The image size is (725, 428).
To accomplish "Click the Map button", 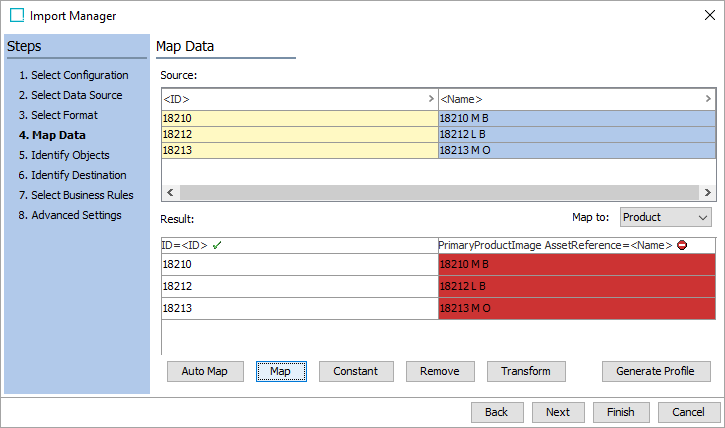I will [x=281, y=372].
